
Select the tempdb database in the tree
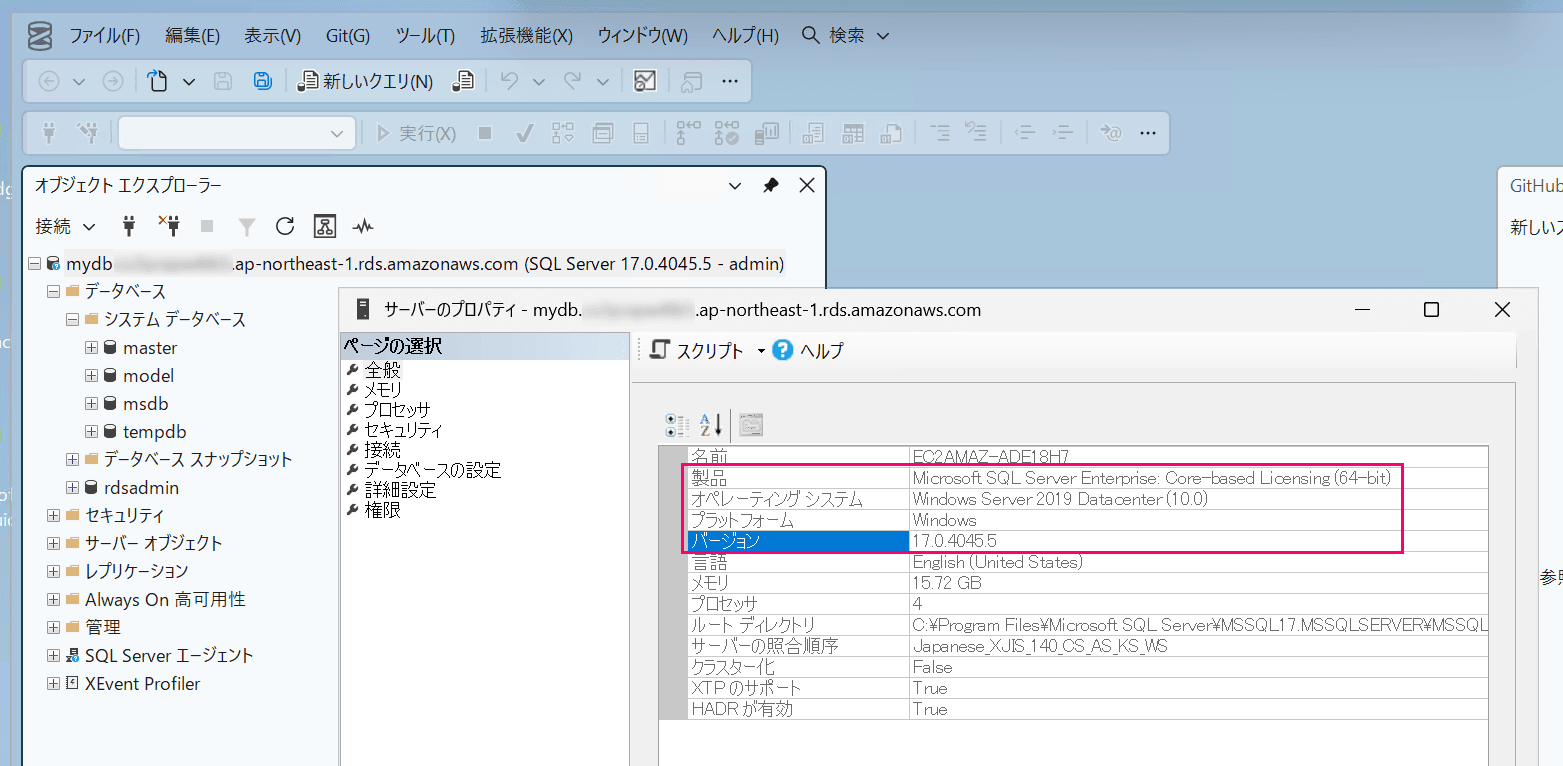click(x=154, y=432)
